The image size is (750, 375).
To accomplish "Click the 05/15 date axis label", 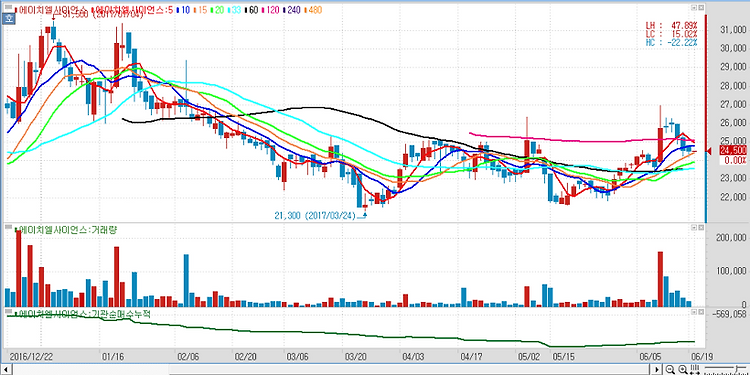I will pyautogui.click(x=563, y=356).
